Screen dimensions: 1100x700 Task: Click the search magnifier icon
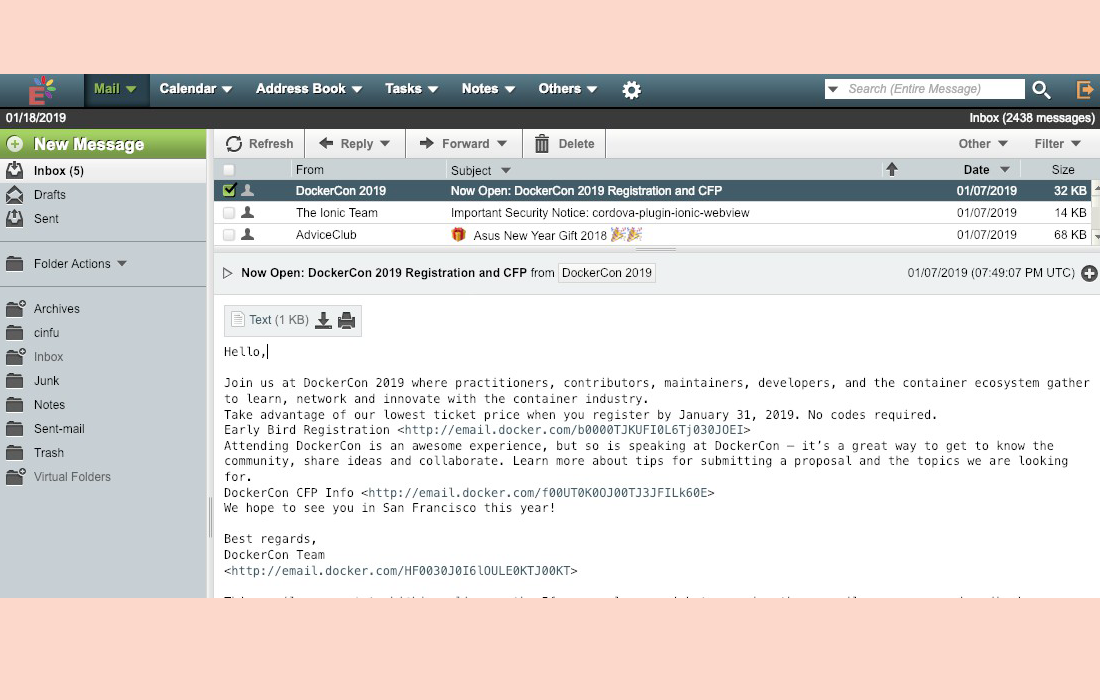point(1041,90)
